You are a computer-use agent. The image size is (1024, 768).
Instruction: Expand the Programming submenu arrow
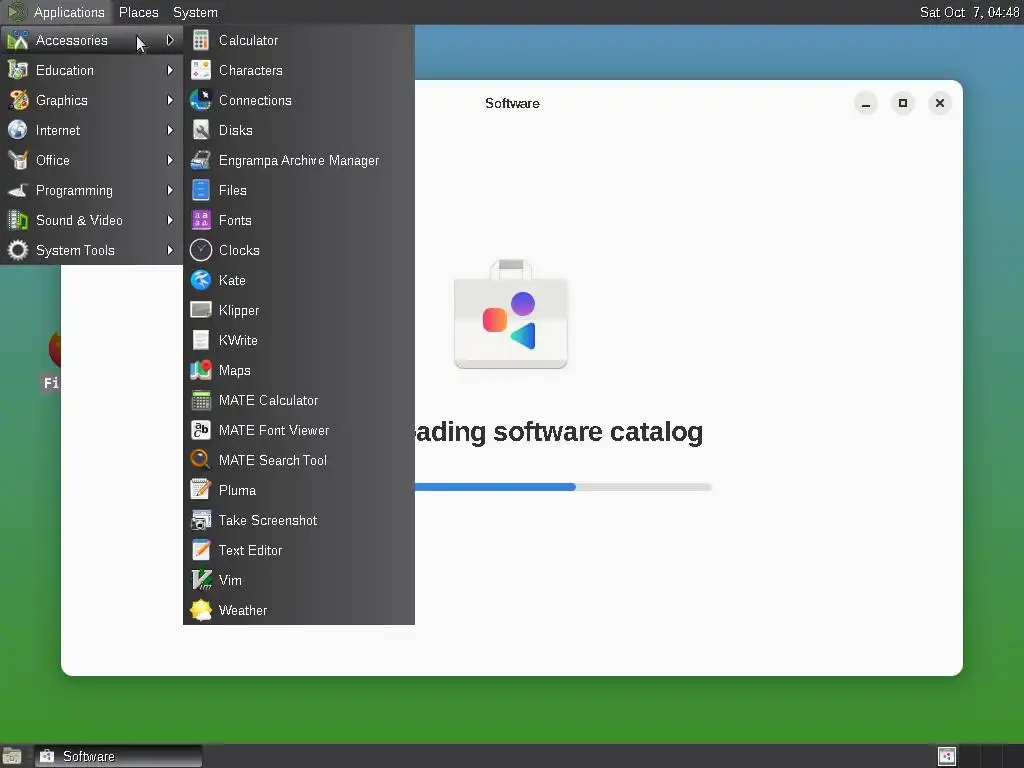(x=170, y=191)
